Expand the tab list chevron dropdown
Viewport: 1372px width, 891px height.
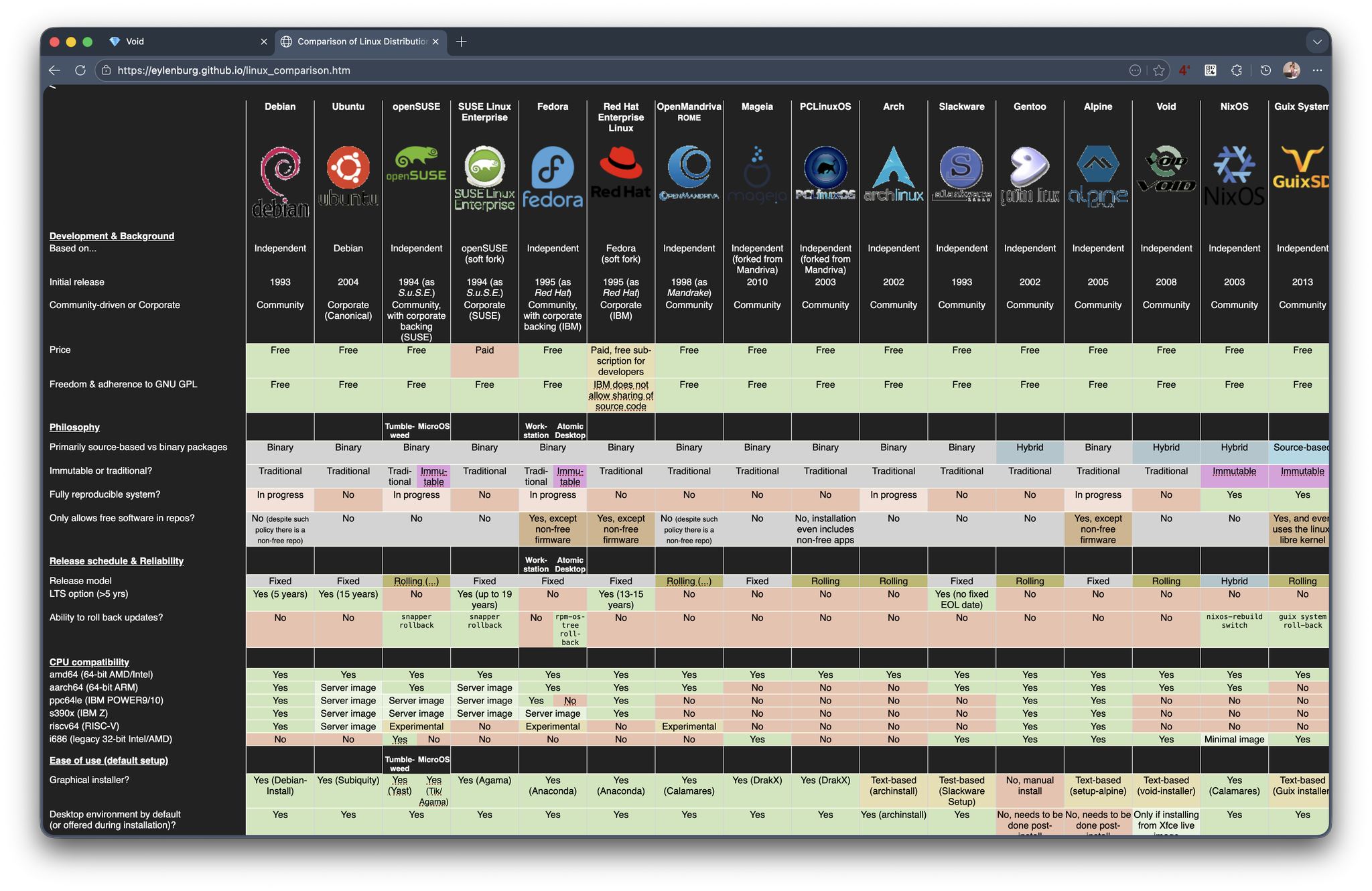click(x=1317, y=42)
